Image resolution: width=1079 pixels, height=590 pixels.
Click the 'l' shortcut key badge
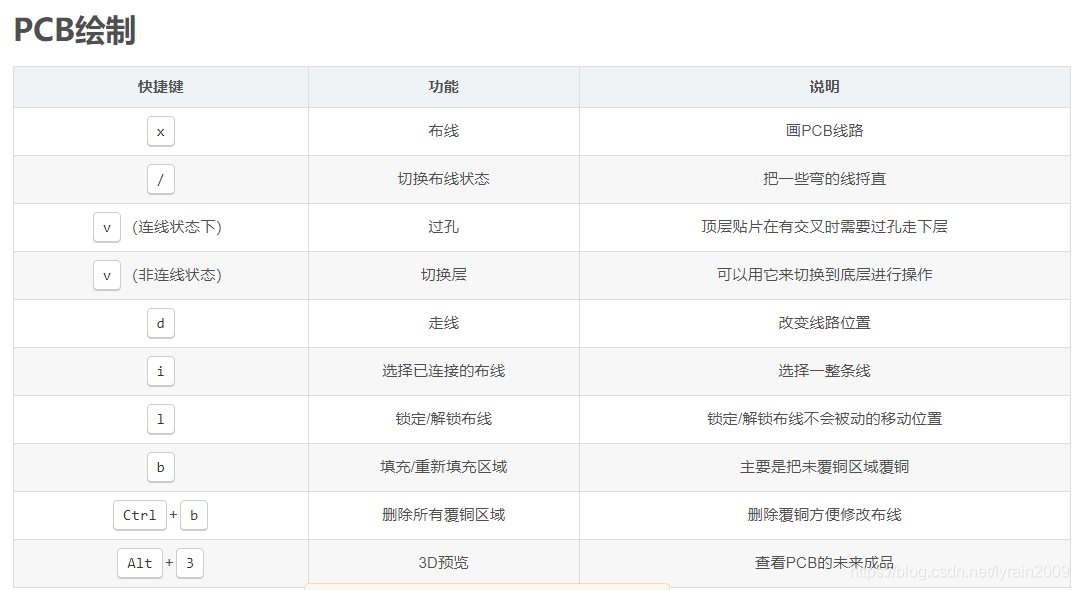pyautogui.click(x=160, y=419)
